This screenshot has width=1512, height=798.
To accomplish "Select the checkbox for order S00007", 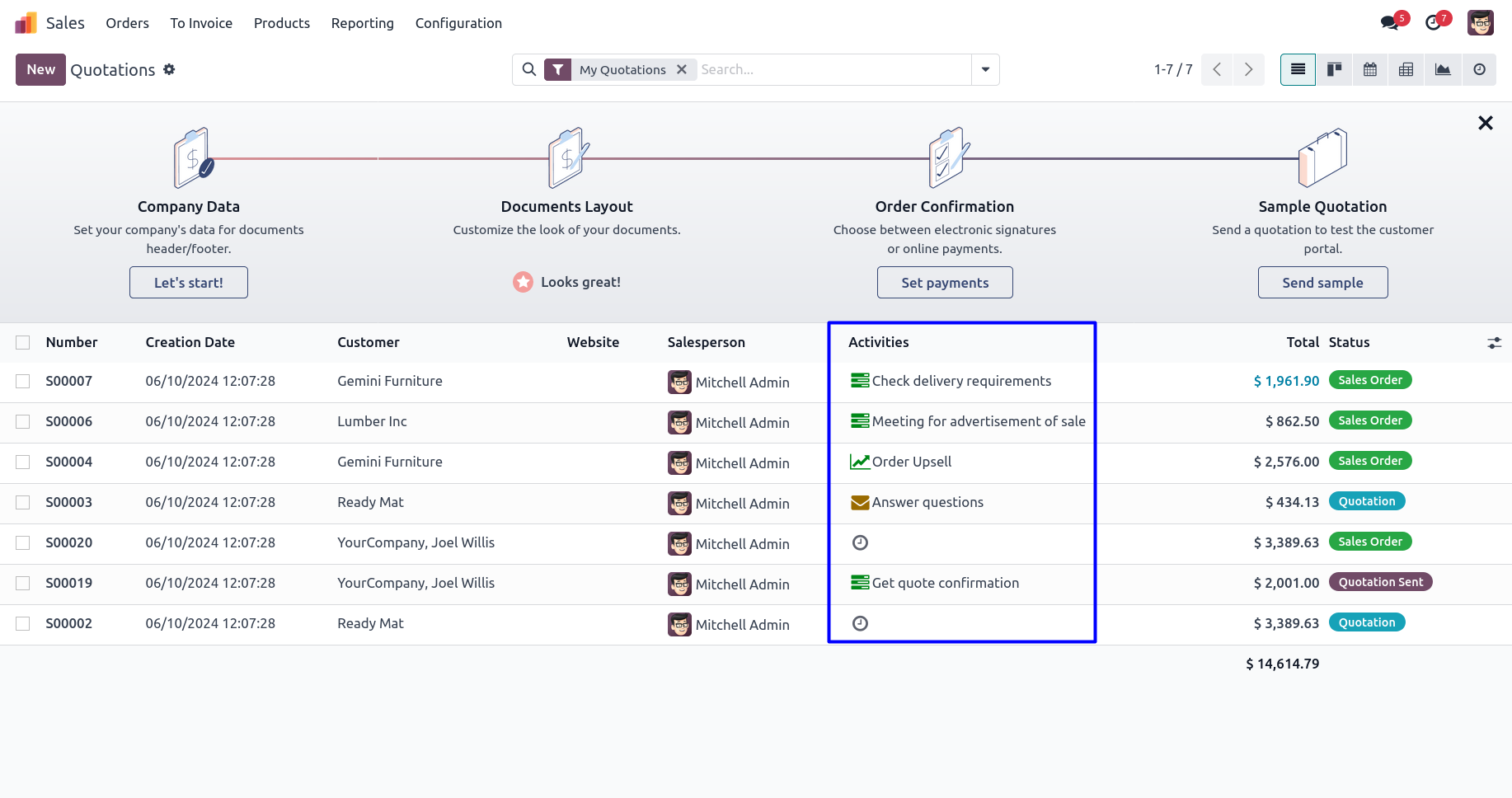I will coord(23,382).
